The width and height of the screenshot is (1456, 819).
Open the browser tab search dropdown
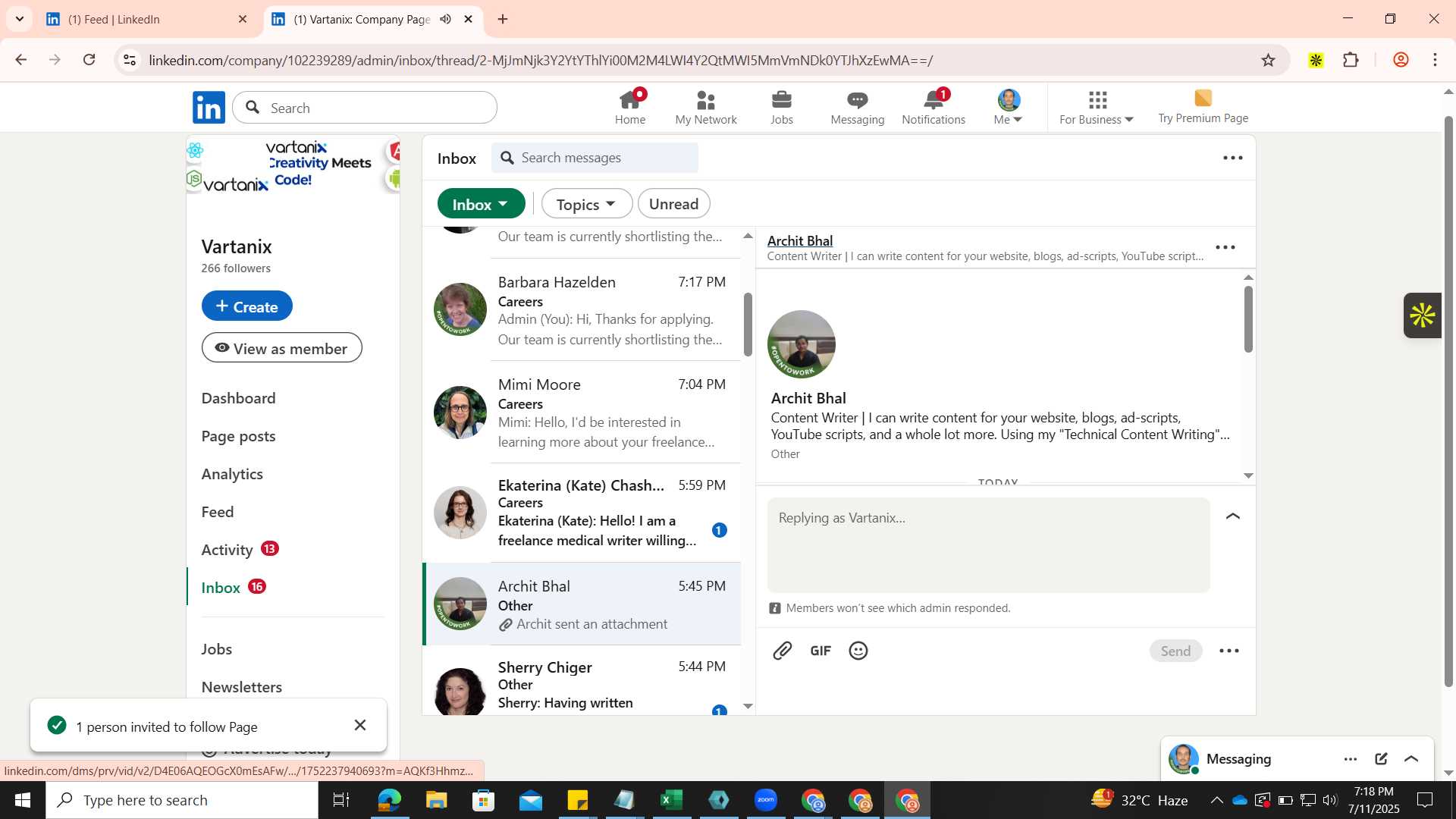(20, 19)
